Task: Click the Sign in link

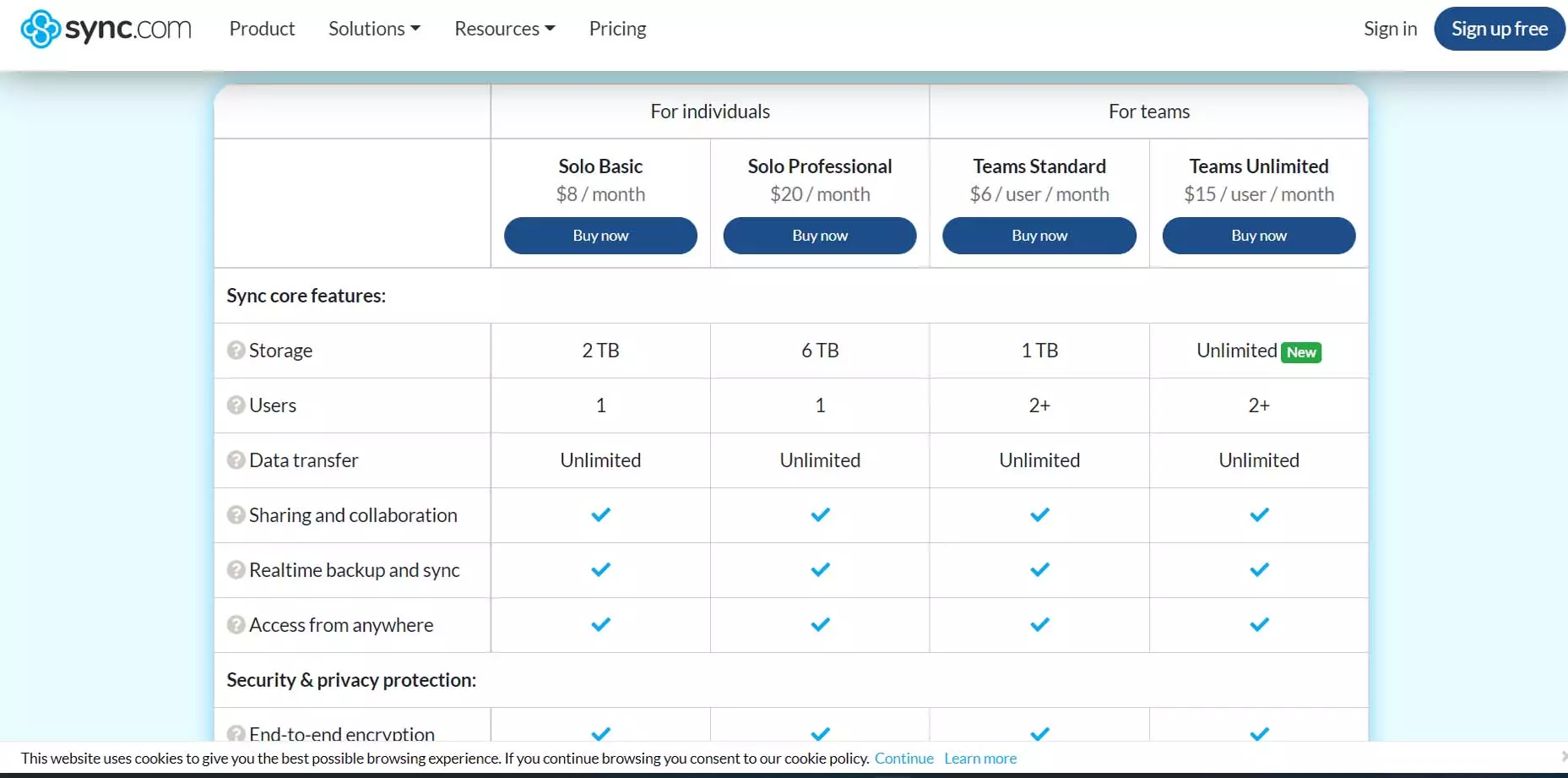Action: 1390,29
